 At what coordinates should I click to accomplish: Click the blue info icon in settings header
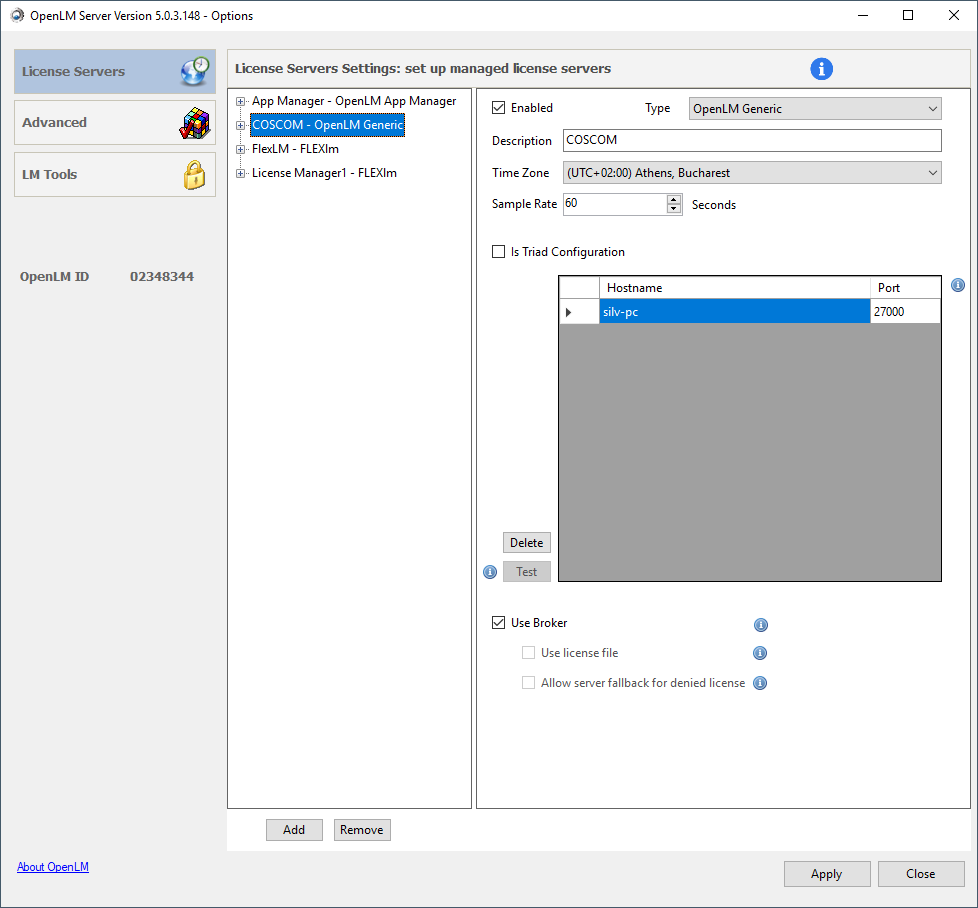821,69
